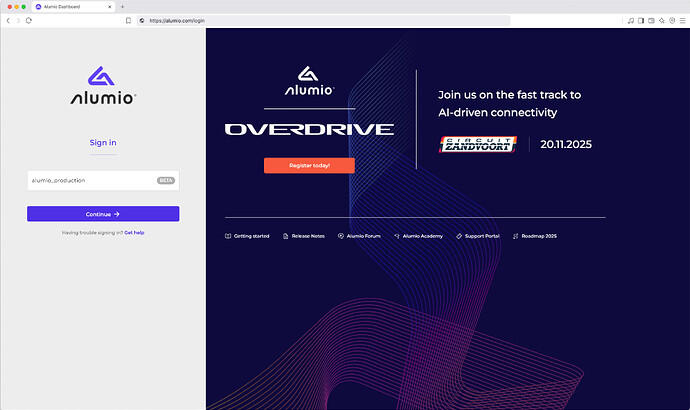
Task: Click the Register today! button
Action: click(309, 165)
